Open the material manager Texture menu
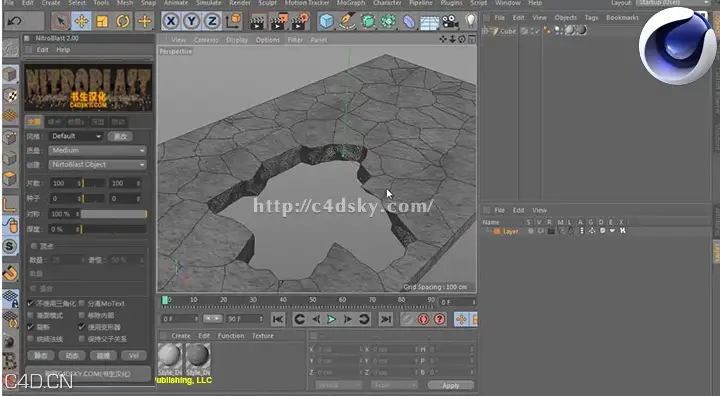Image resolution: width=720 pixels, height=396 pixels. [x=263, y=336]
